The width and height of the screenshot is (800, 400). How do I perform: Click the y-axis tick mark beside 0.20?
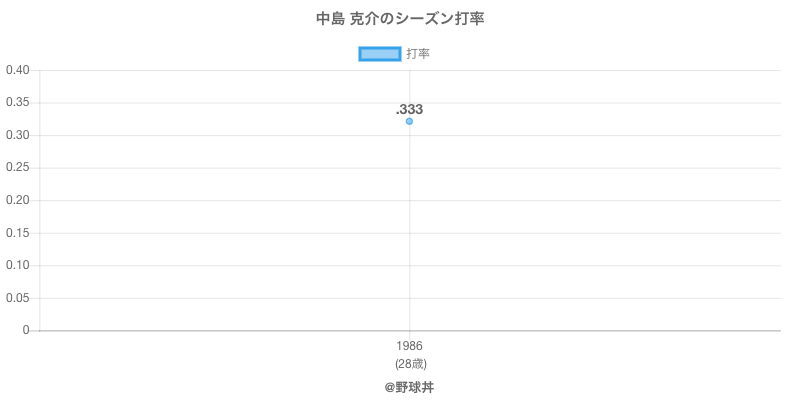(x=36, y=200)
